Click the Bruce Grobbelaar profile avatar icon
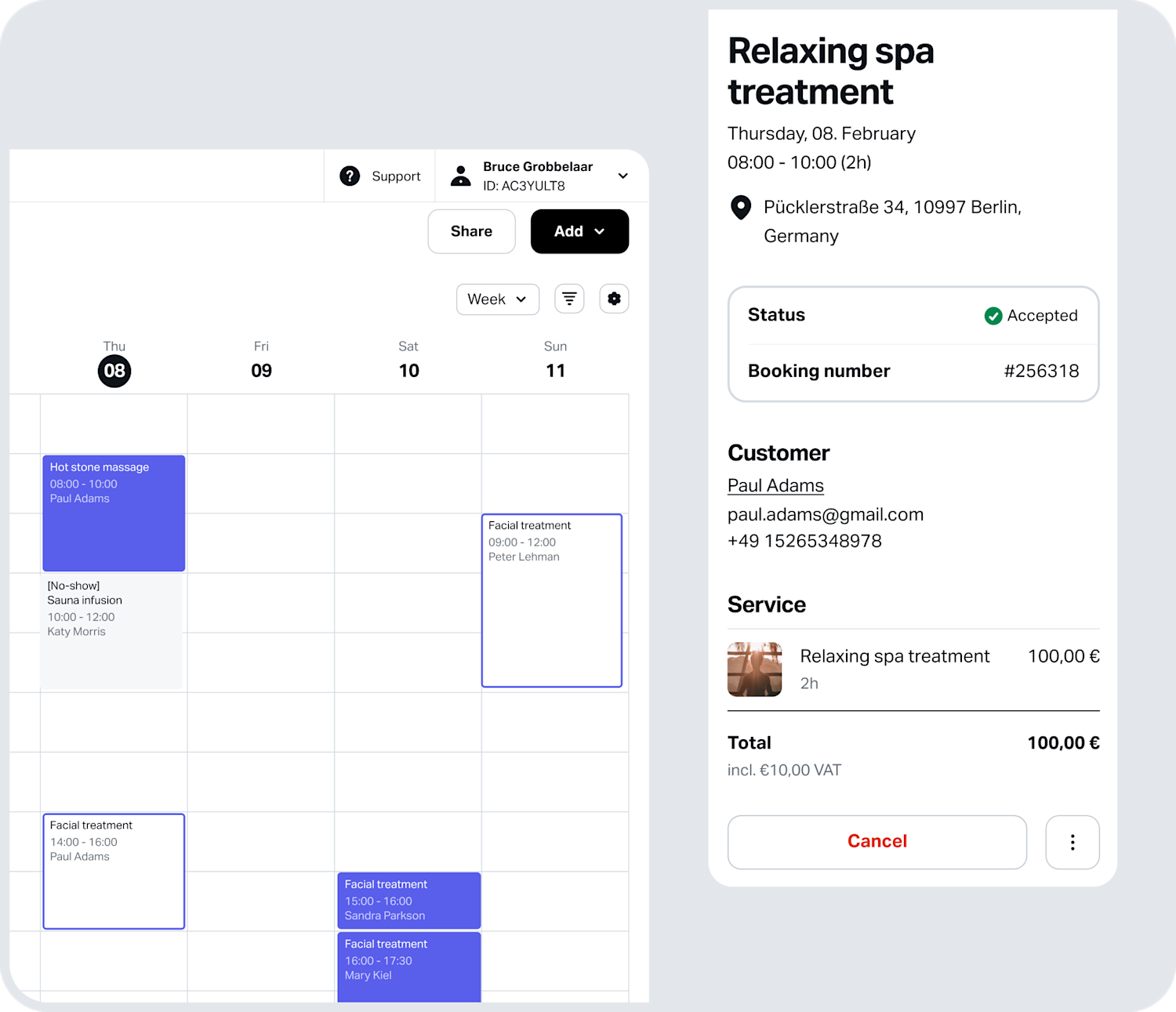This screenshot has height=1012, width=1176. coord(460,176)
